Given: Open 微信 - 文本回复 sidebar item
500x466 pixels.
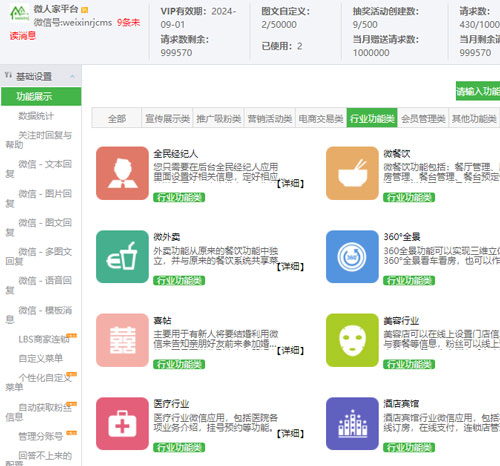Looking at the screenshot, I should pos(38,169).
